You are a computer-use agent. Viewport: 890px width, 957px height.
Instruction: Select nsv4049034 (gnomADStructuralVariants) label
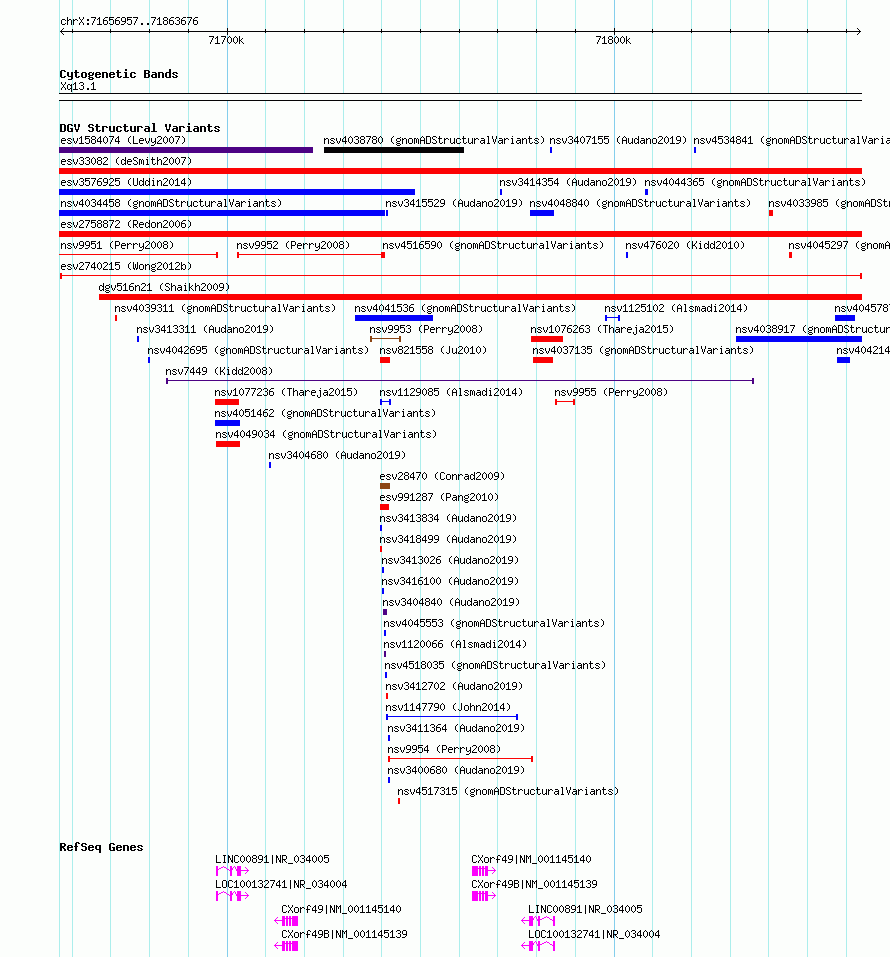click(326, 435)
